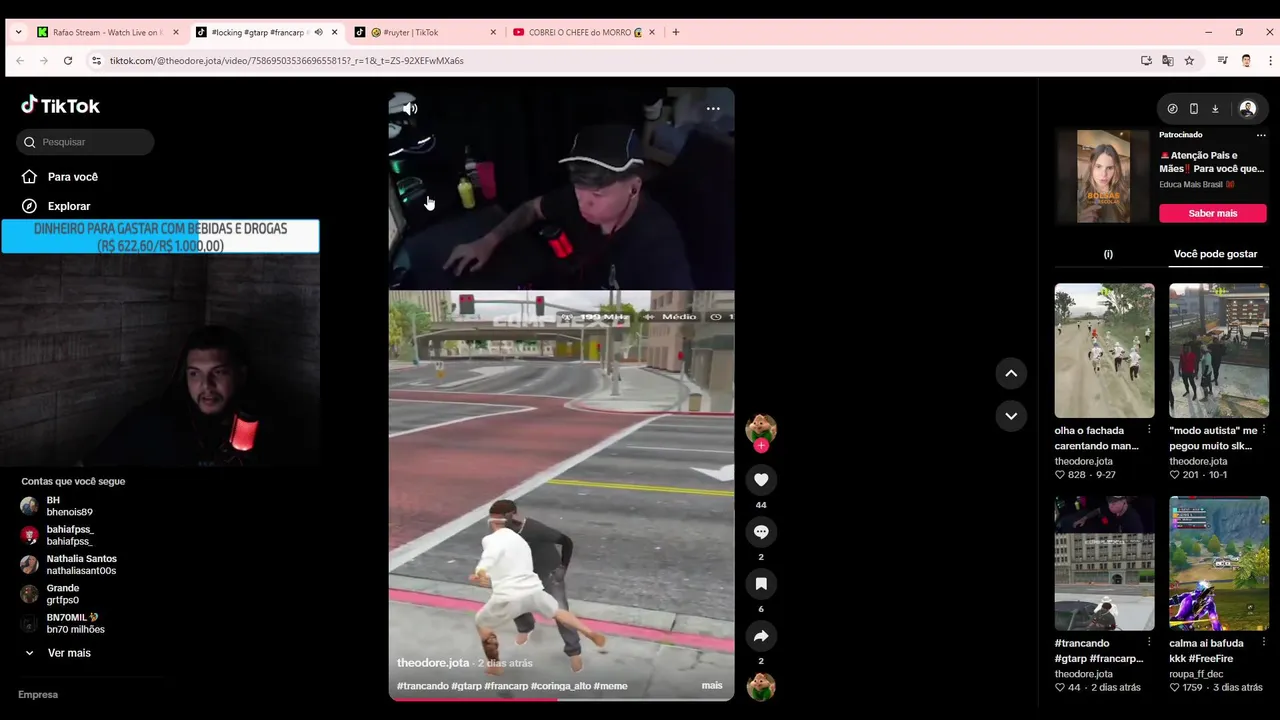Bookmark this page with the star icon
The width and height of the screenshot is (1280, 720).
[x=1189, y=61]
